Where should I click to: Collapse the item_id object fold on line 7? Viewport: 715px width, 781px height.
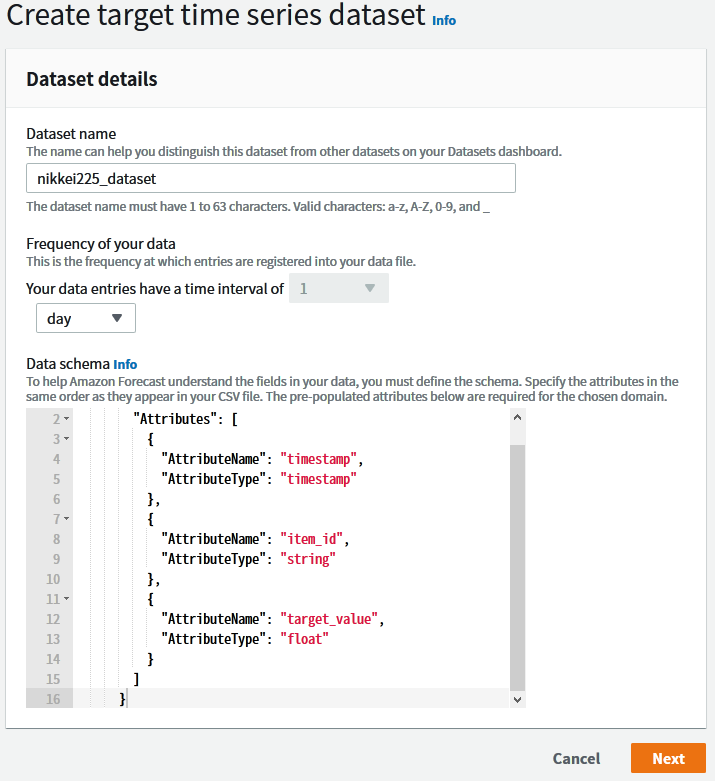[x=66, y=519]
